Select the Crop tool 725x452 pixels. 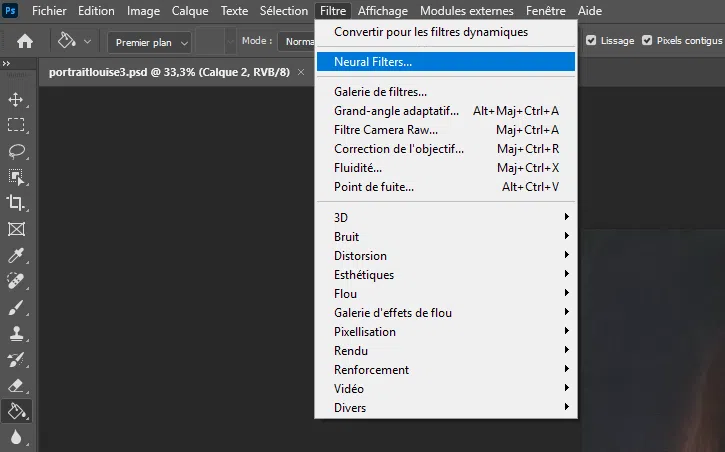coord(16,202)
